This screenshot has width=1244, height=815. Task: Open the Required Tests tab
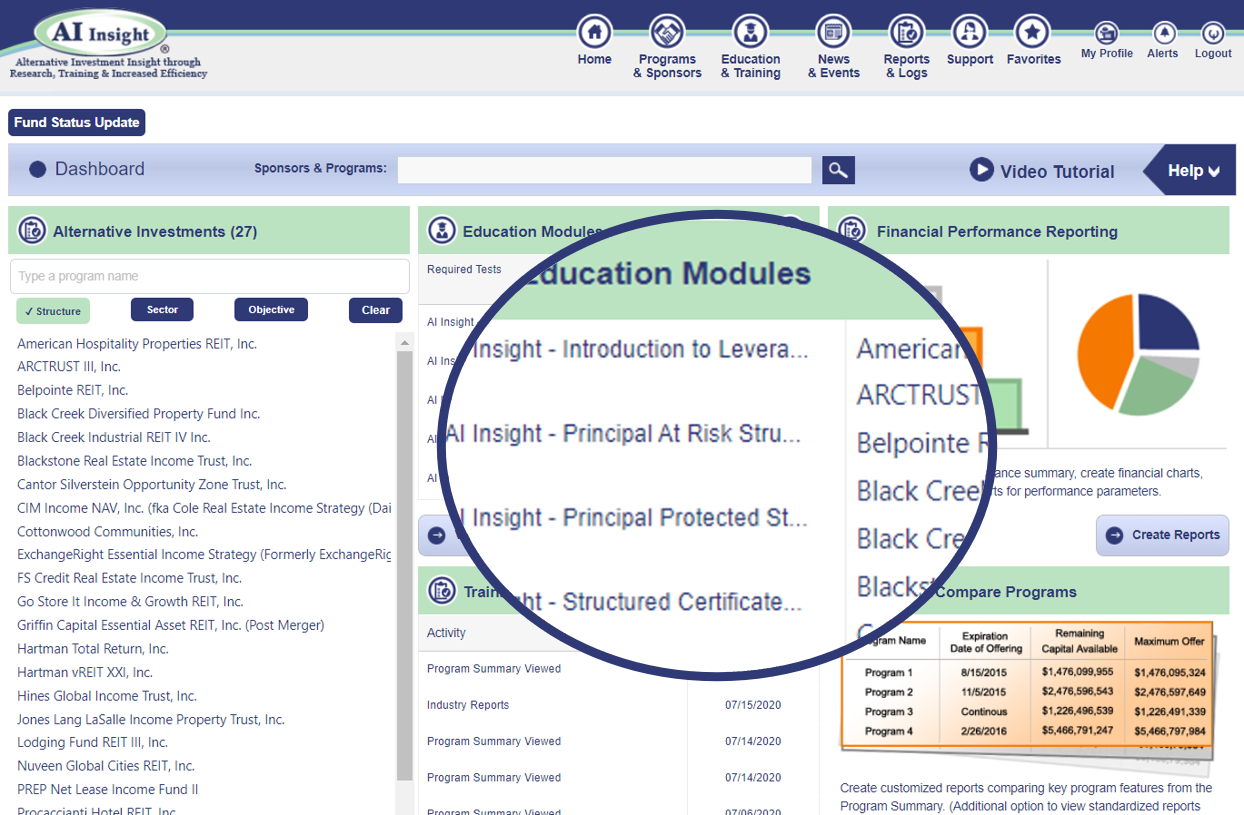pos(464,269)
